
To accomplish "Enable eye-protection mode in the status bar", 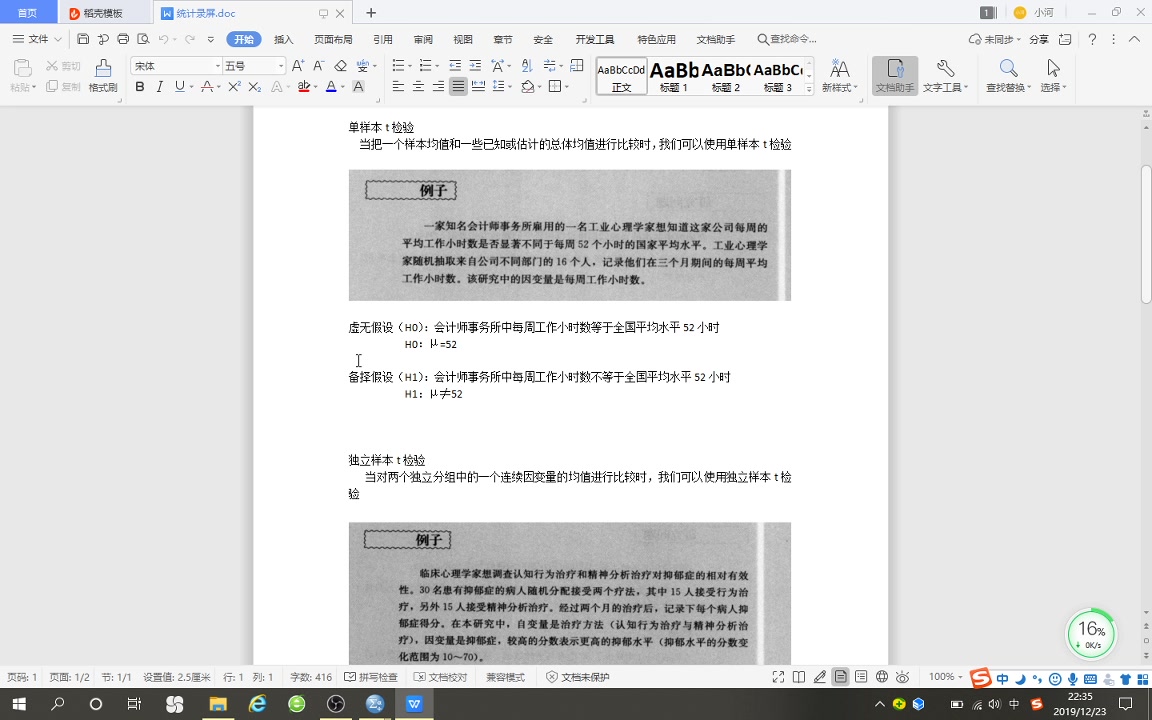I will (x=901, y=677).
